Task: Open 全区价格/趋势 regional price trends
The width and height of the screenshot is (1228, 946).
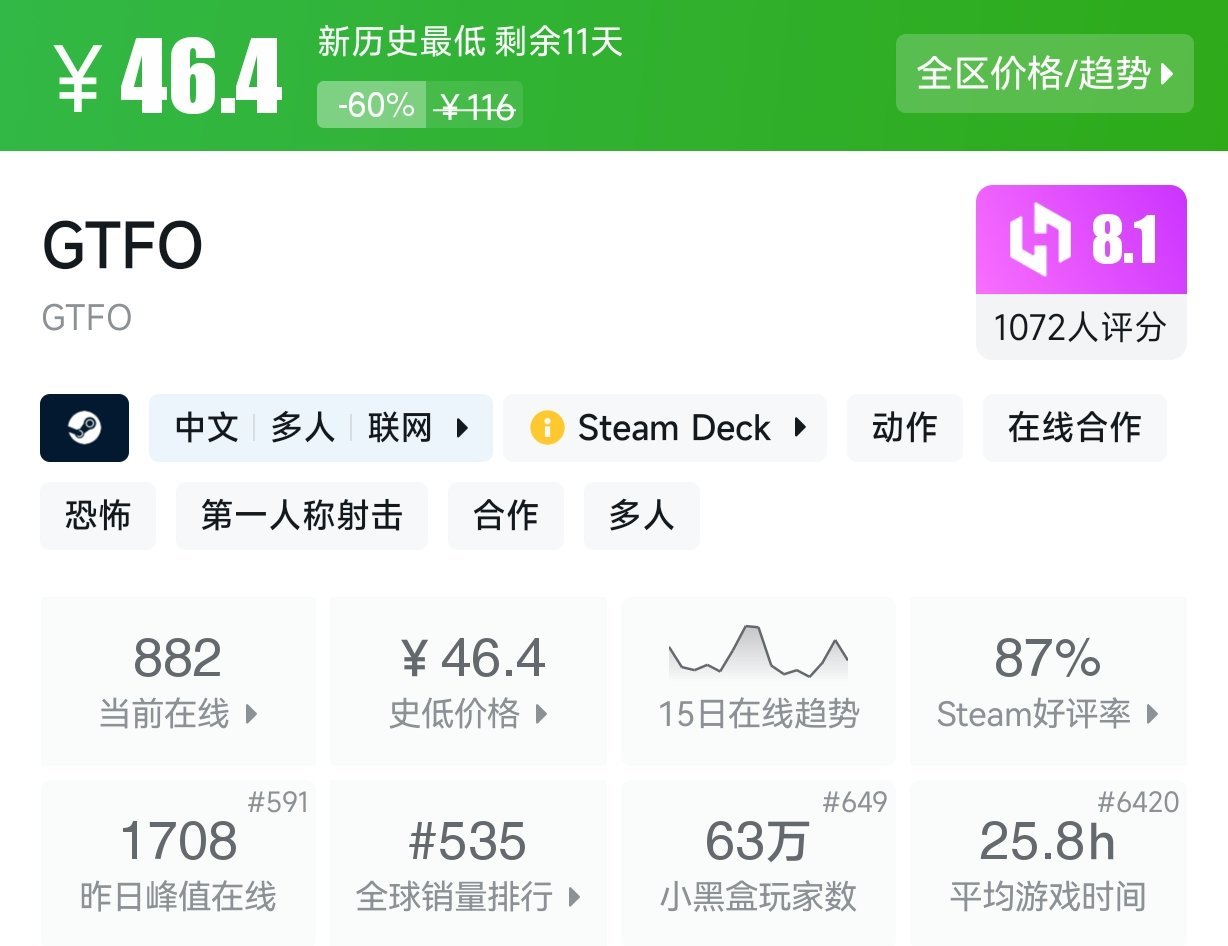Action: (x=1044, y=74)
